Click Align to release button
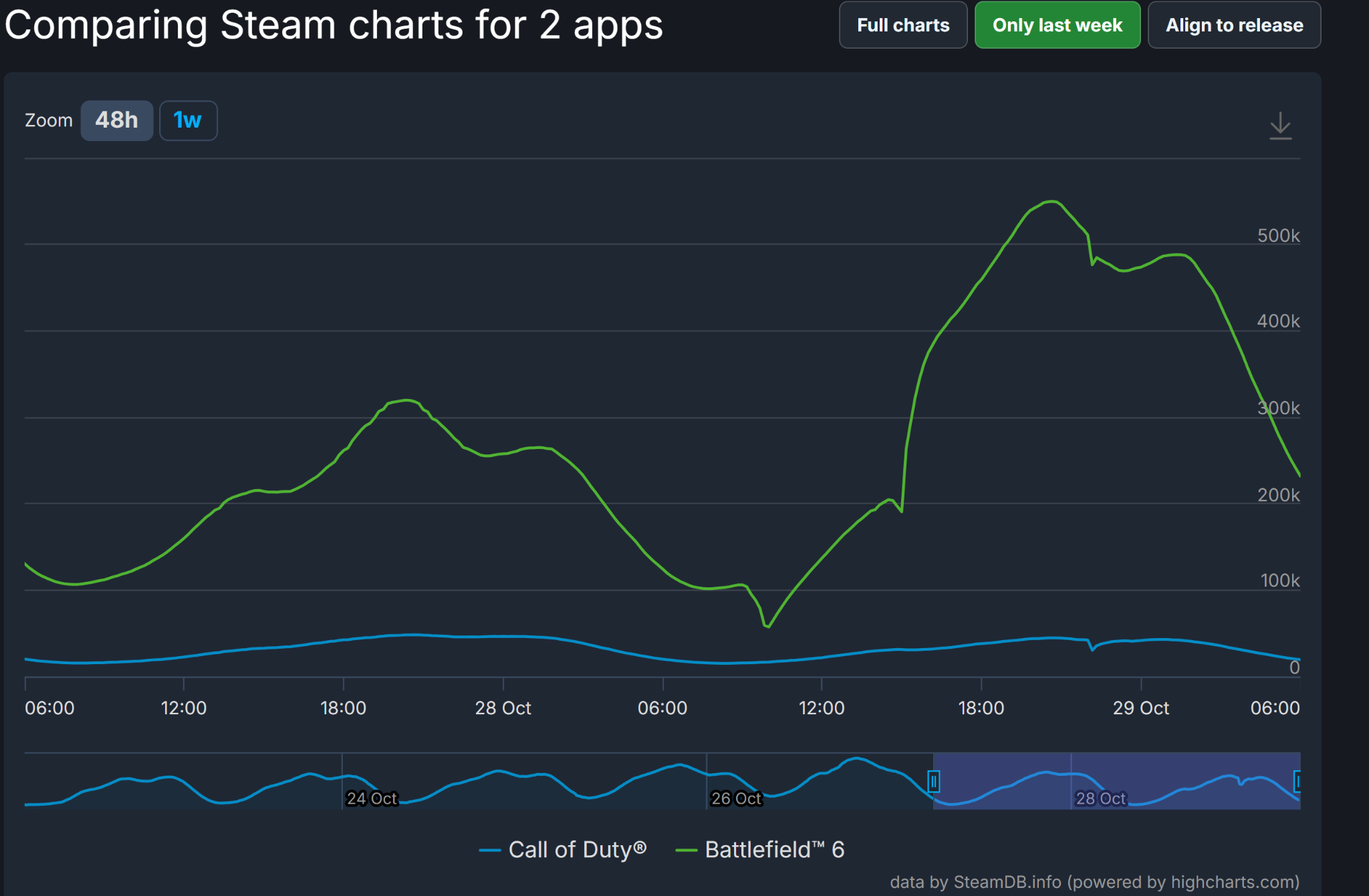The height and width of the screenshot is (896, 1369). 1234,25
